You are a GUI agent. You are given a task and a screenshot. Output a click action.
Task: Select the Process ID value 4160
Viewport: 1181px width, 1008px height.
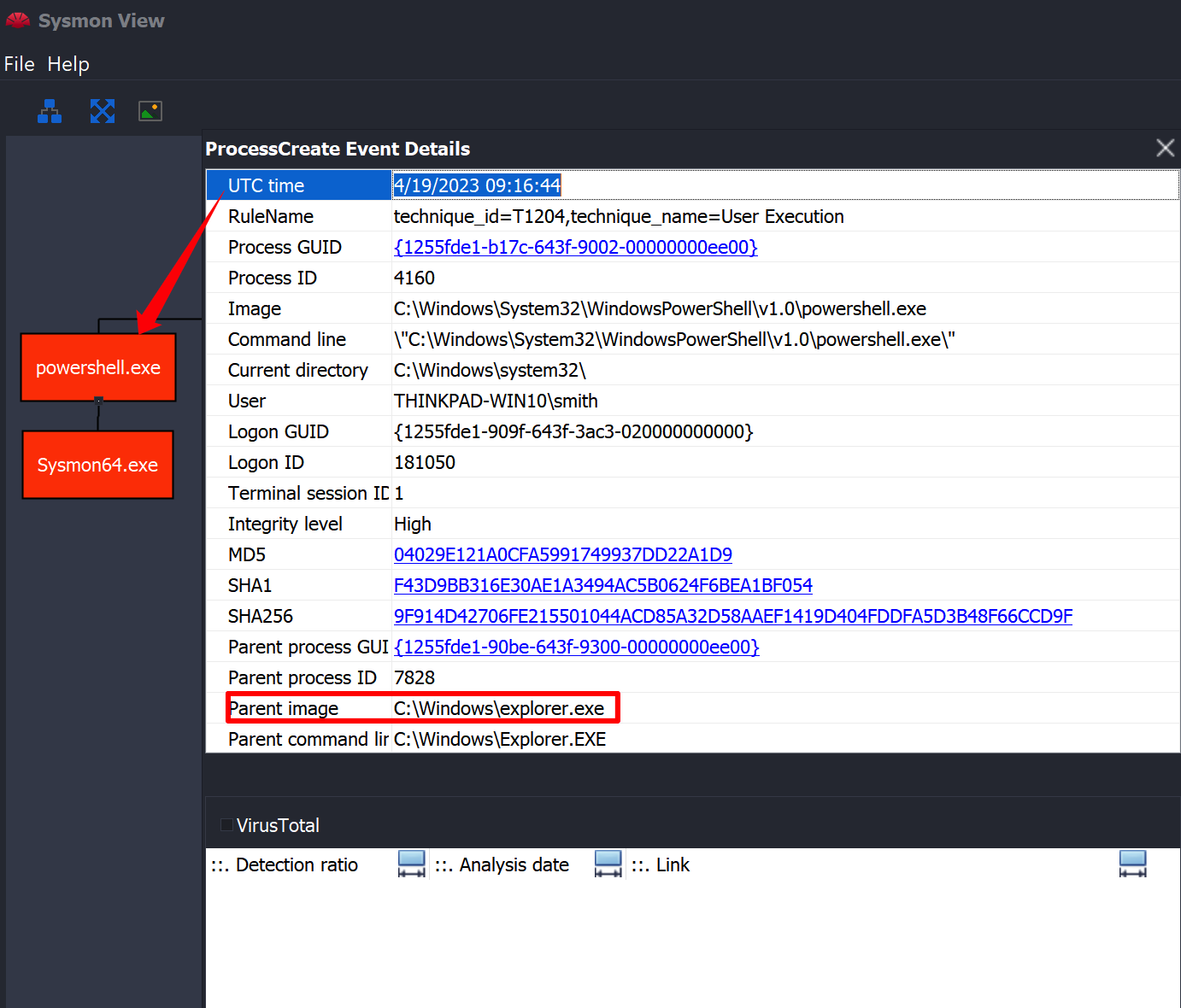coord(414,278)
